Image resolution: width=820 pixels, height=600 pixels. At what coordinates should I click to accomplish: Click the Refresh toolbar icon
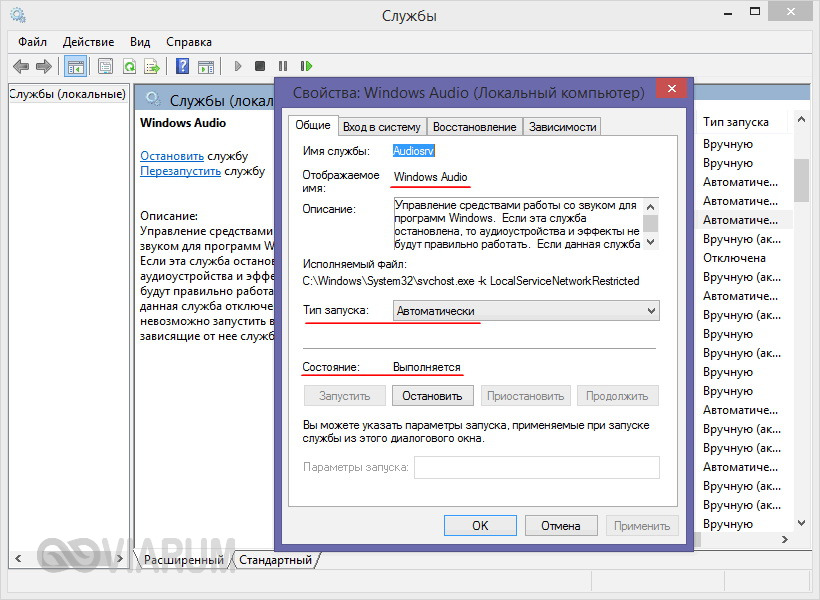[x=129, y=67]
